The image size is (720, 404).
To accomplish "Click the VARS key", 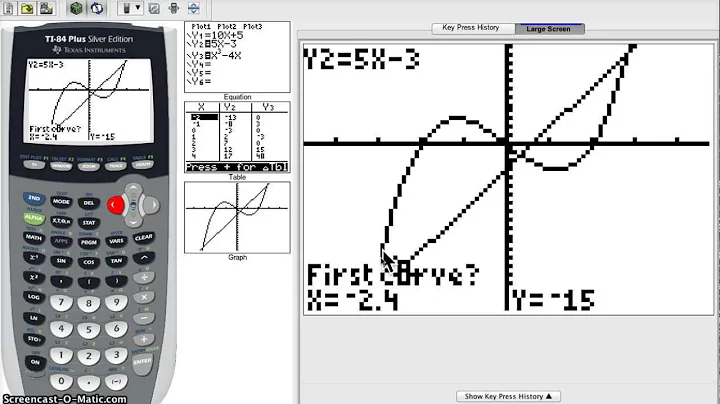I will pyautogui.click(x=116, y=241).
